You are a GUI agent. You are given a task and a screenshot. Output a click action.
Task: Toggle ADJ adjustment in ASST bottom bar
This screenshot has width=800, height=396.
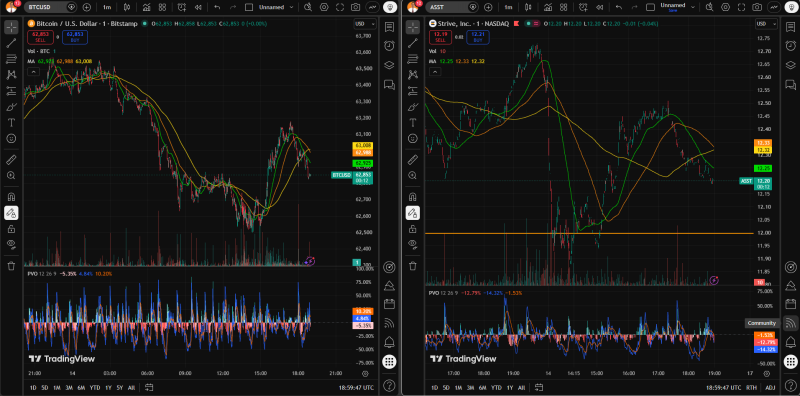click(x=770, y=388)
